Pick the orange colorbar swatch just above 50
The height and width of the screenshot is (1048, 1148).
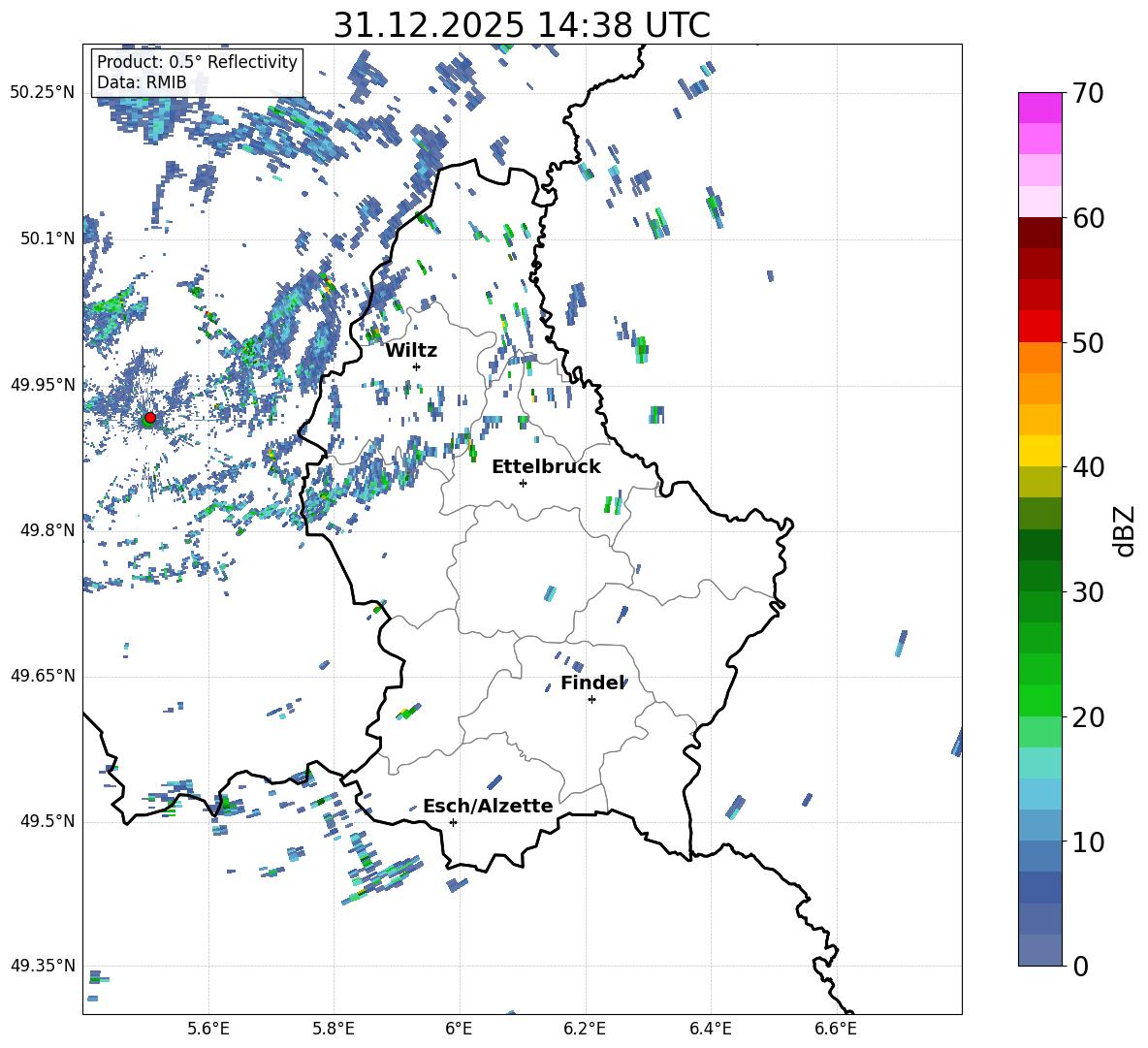tap(1039, 357)
